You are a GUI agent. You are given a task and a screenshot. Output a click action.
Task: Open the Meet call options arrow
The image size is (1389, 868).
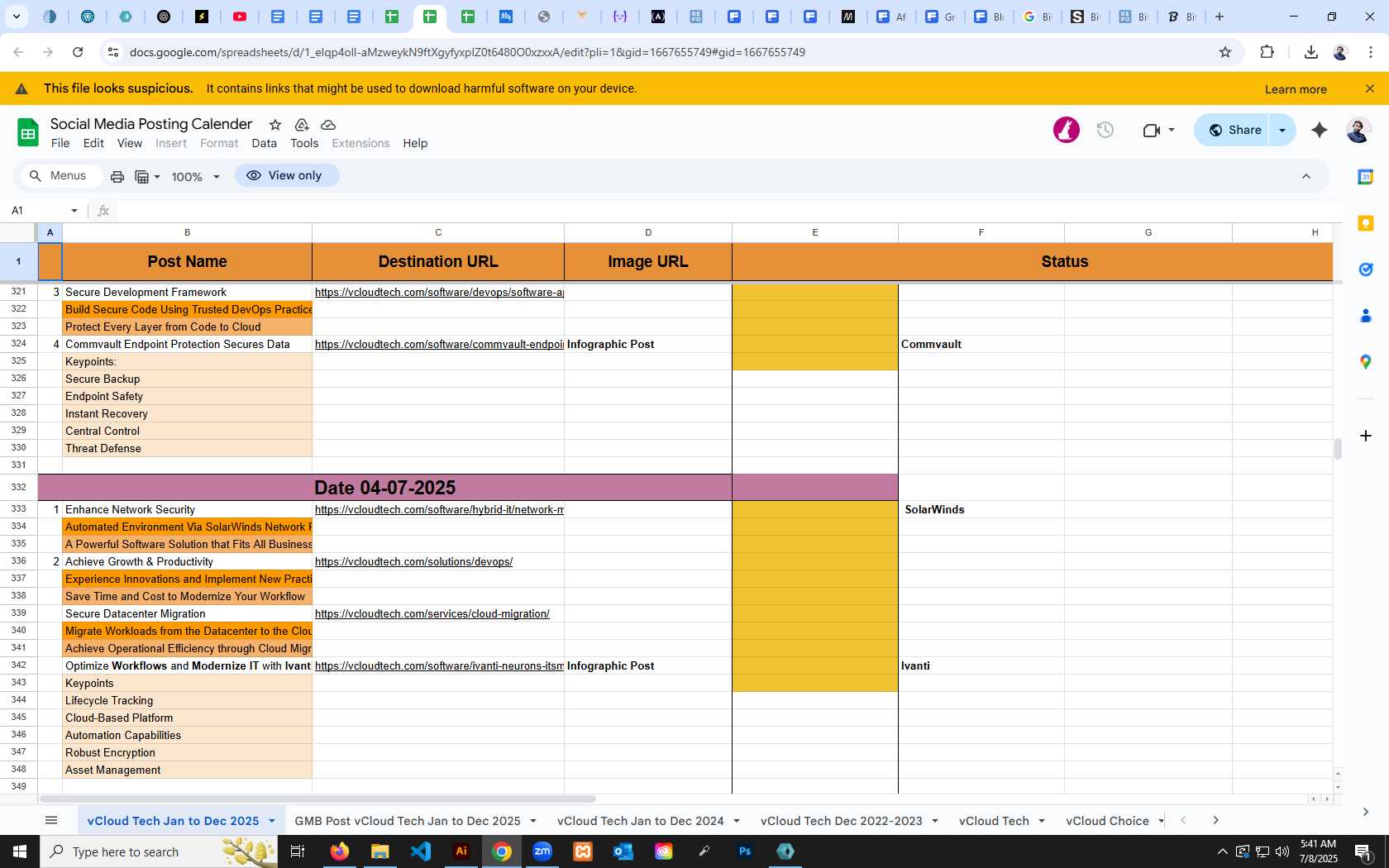click(x=1172, y=130)
